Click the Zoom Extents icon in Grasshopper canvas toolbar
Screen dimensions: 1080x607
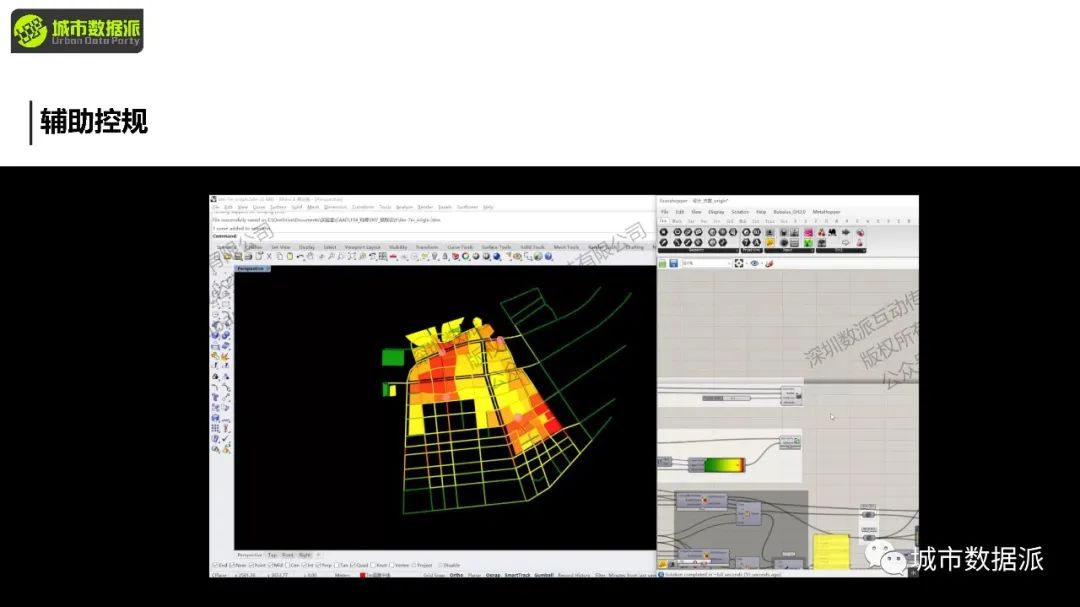coord(739,263)
